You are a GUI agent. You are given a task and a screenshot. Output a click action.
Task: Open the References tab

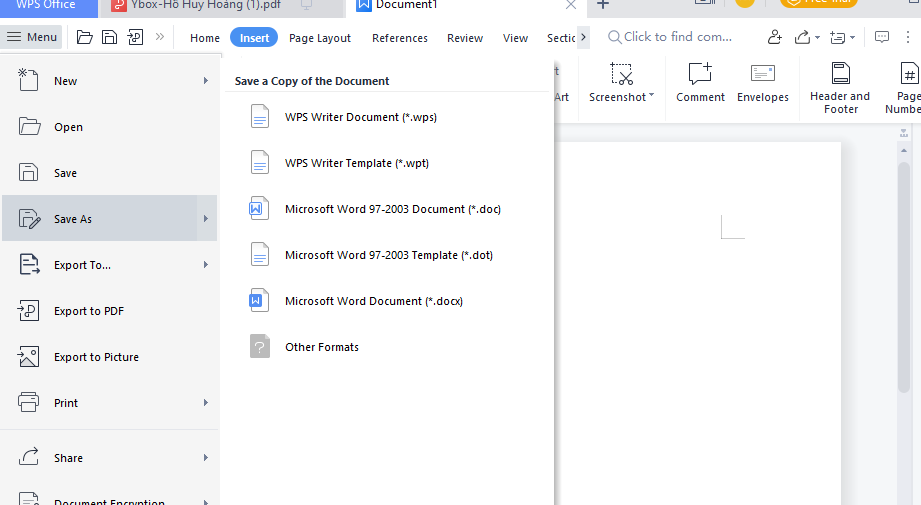(x=400, y=38)
